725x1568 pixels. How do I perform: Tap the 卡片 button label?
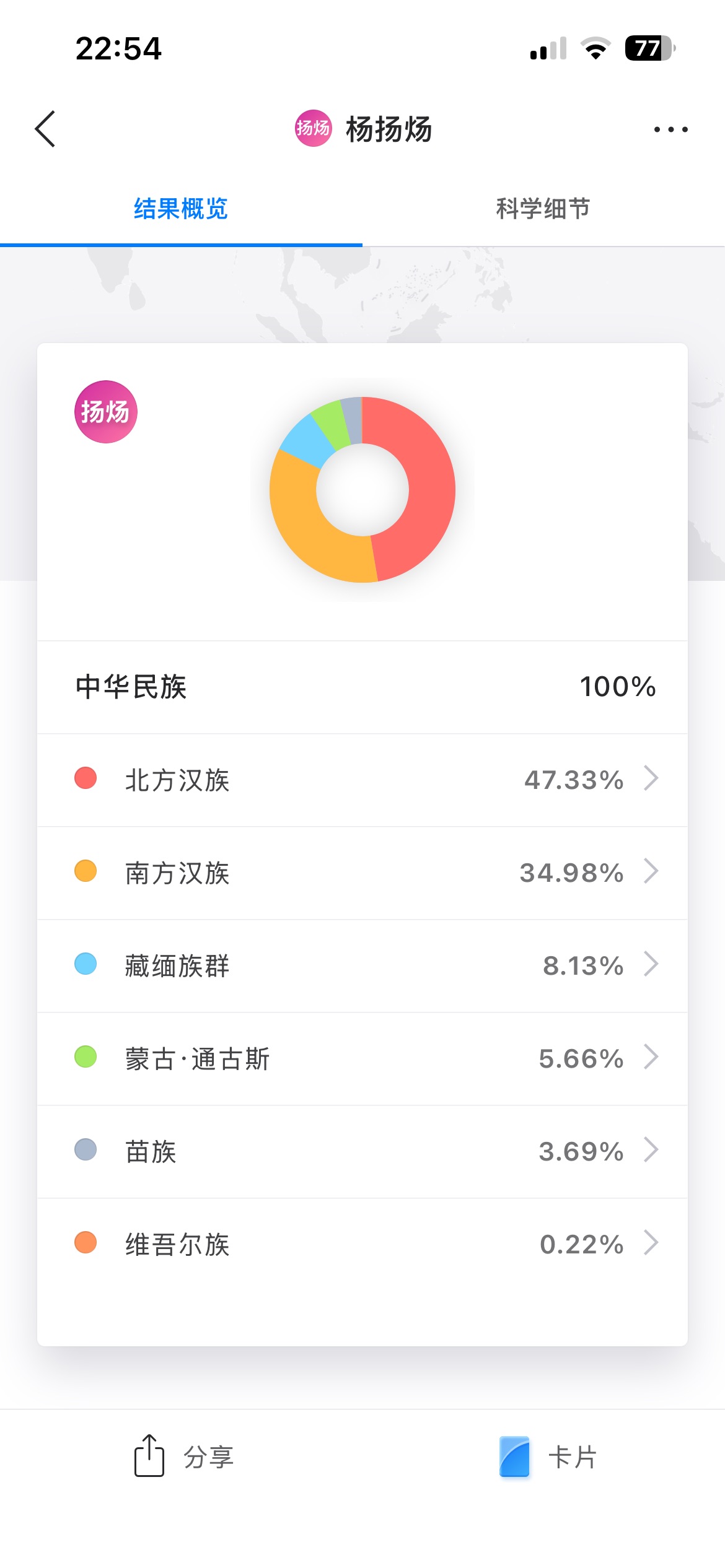(573, 1457)
